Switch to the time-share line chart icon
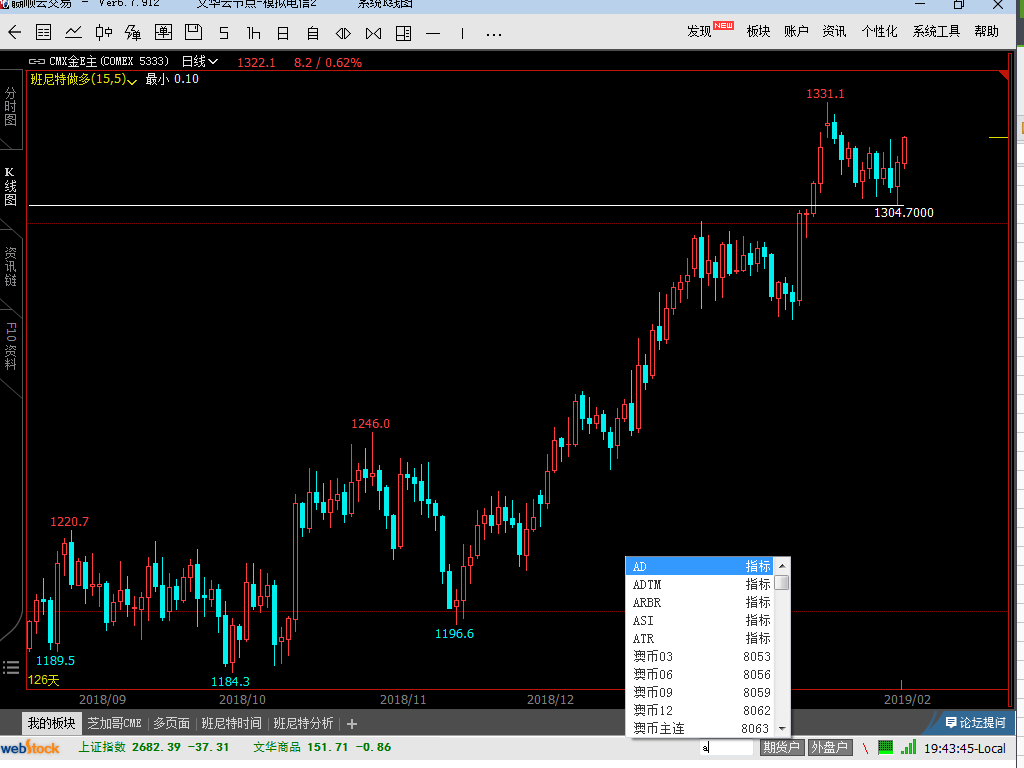Screen dimensions: 1024x768 [73, 33]
